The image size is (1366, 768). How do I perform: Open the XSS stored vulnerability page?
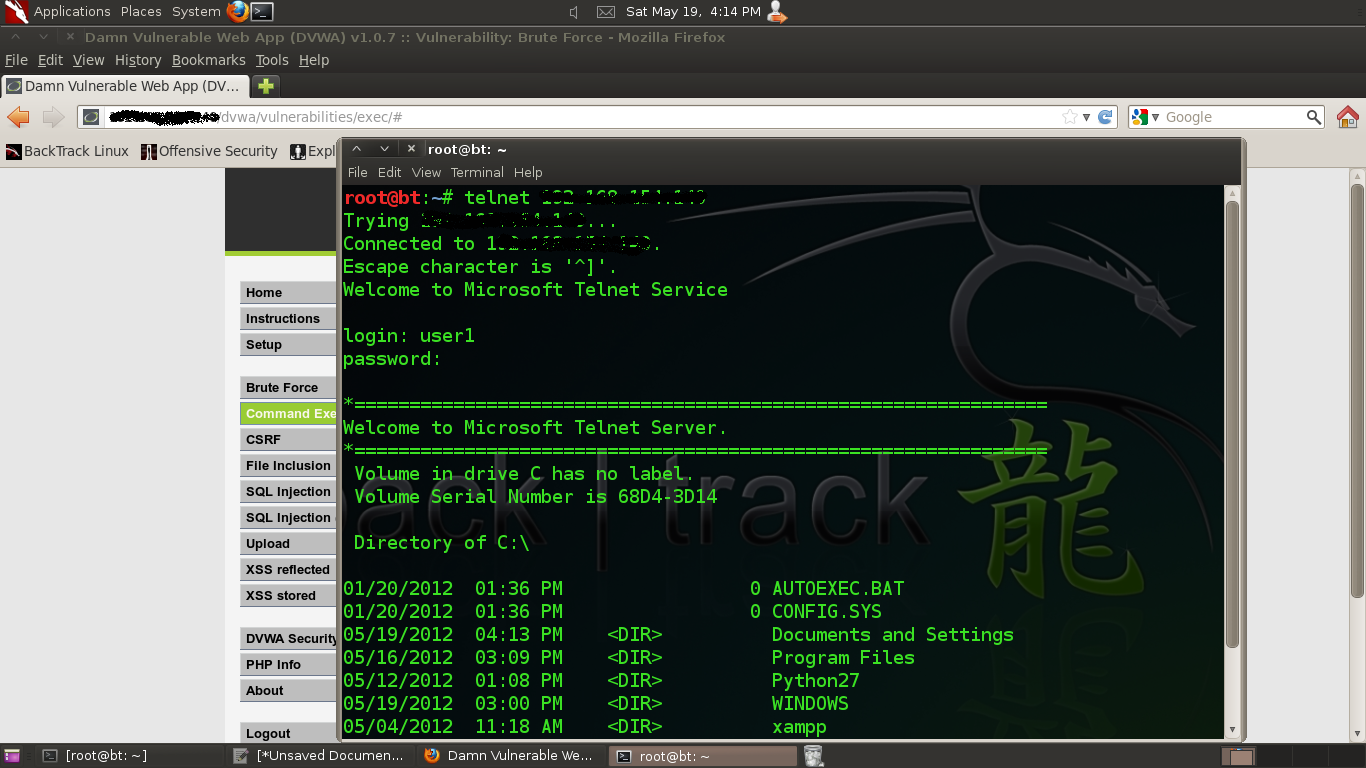pyautogui.click(x=288, y=595)
